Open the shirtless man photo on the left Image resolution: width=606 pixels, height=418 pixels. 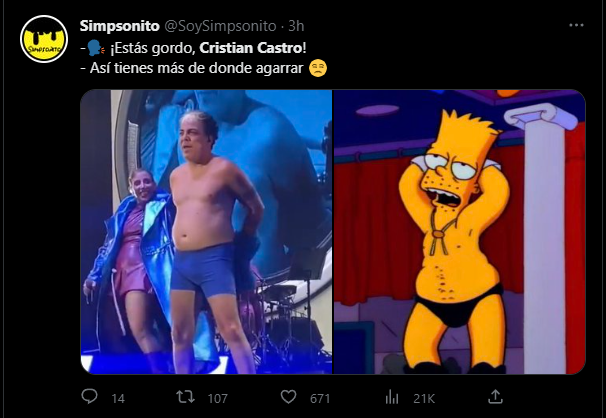click(206, 232)
